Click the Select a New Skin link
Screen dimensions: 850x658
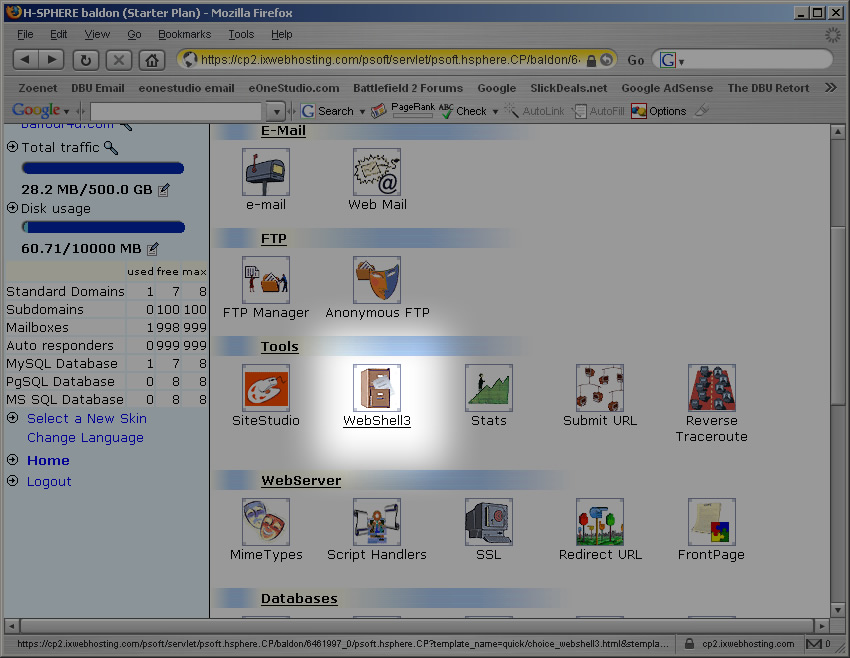pos(87,419)
